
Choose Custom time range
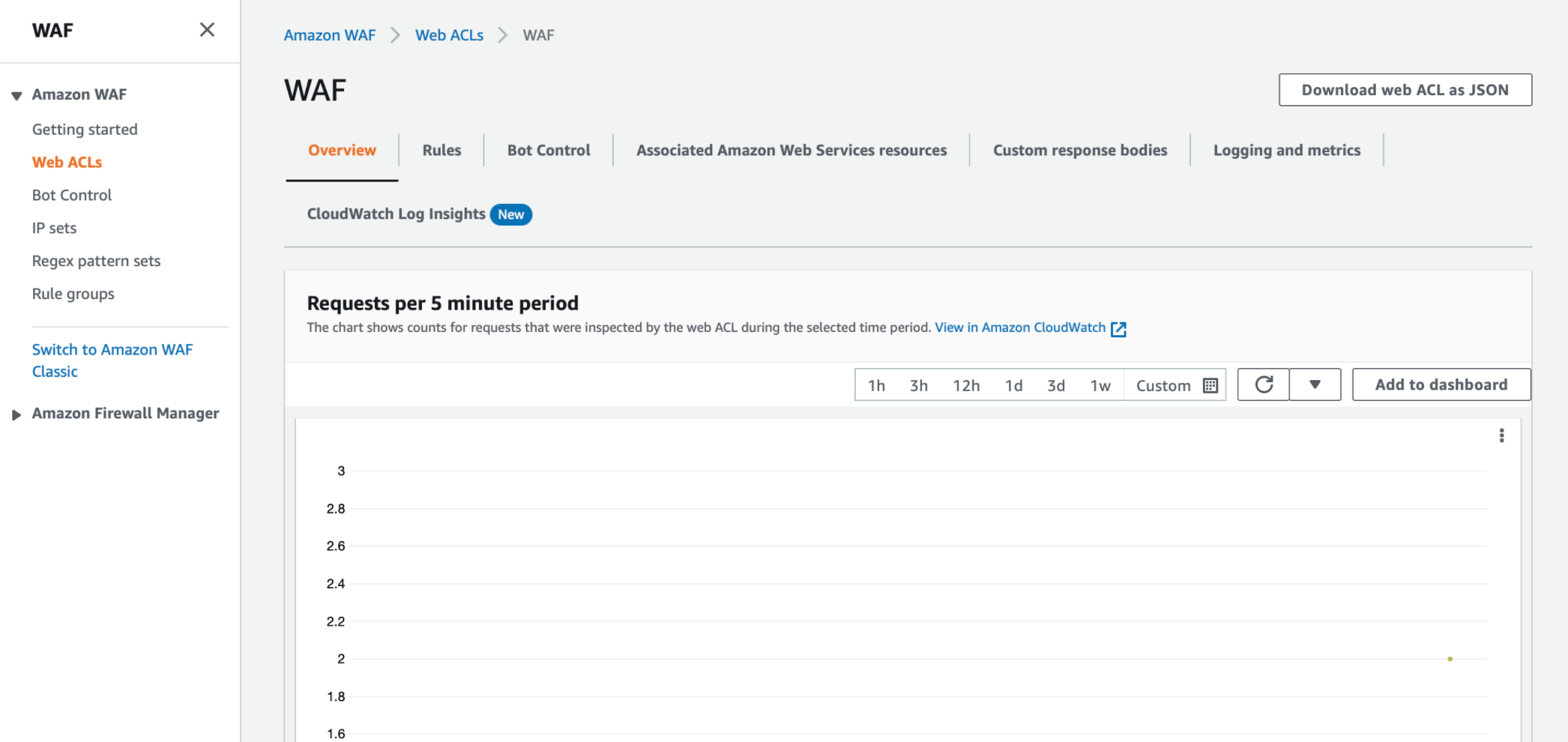click(1175, 385)
